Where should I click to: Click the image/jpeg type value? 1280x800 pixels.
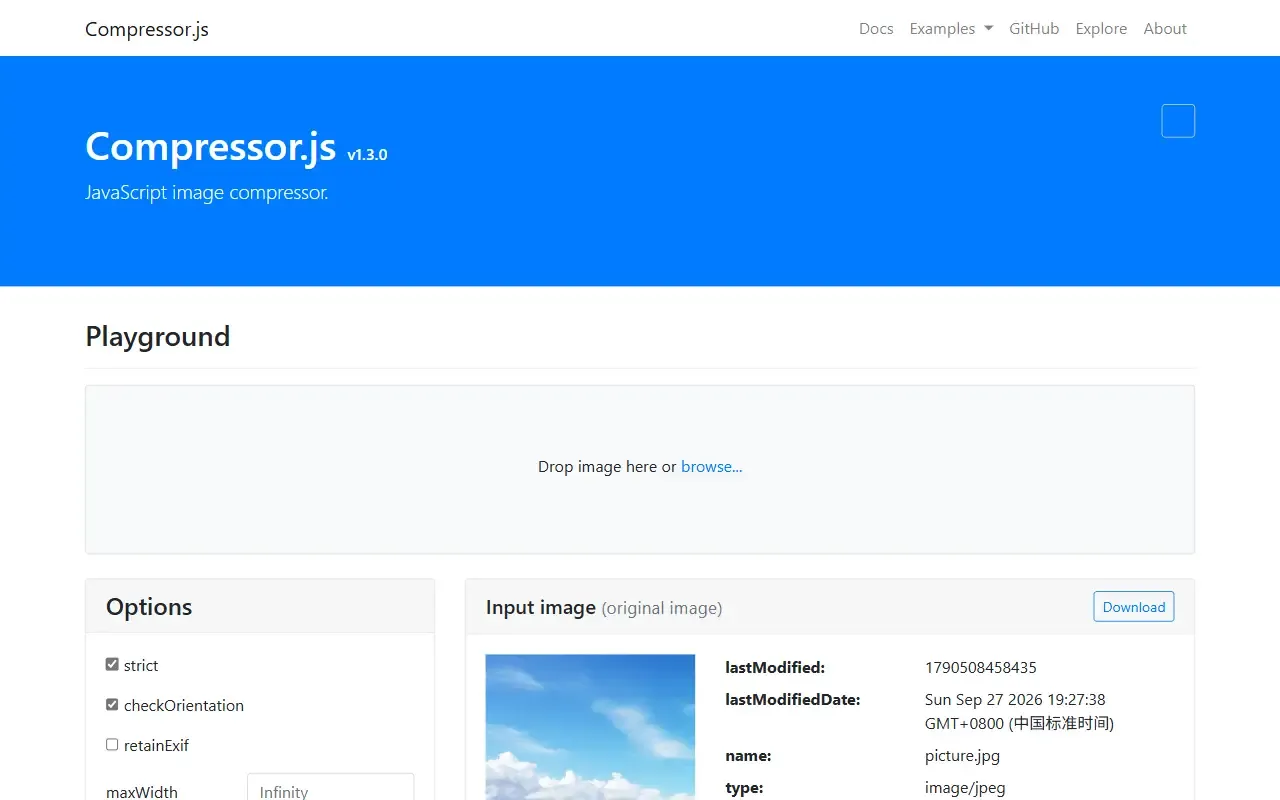click(x=965, y=788)
